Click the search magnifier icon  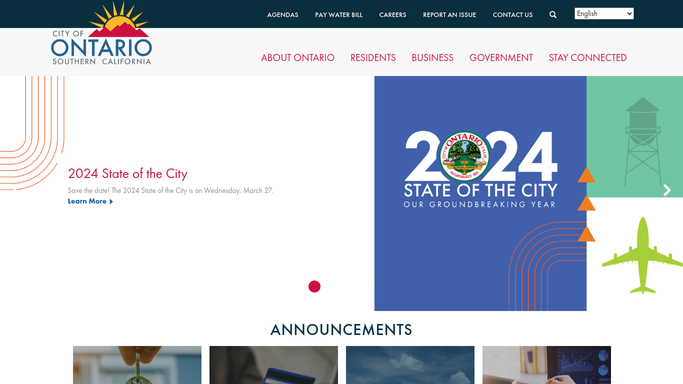553,15
